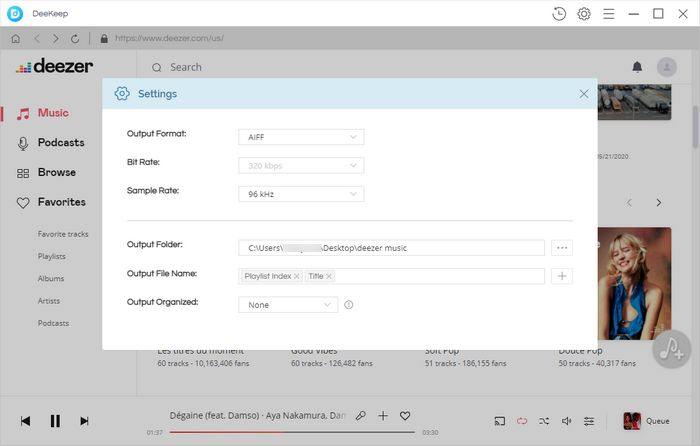700x446 pixels.
Task: Go to Albums under Favorites
Action: pos(51,279)
